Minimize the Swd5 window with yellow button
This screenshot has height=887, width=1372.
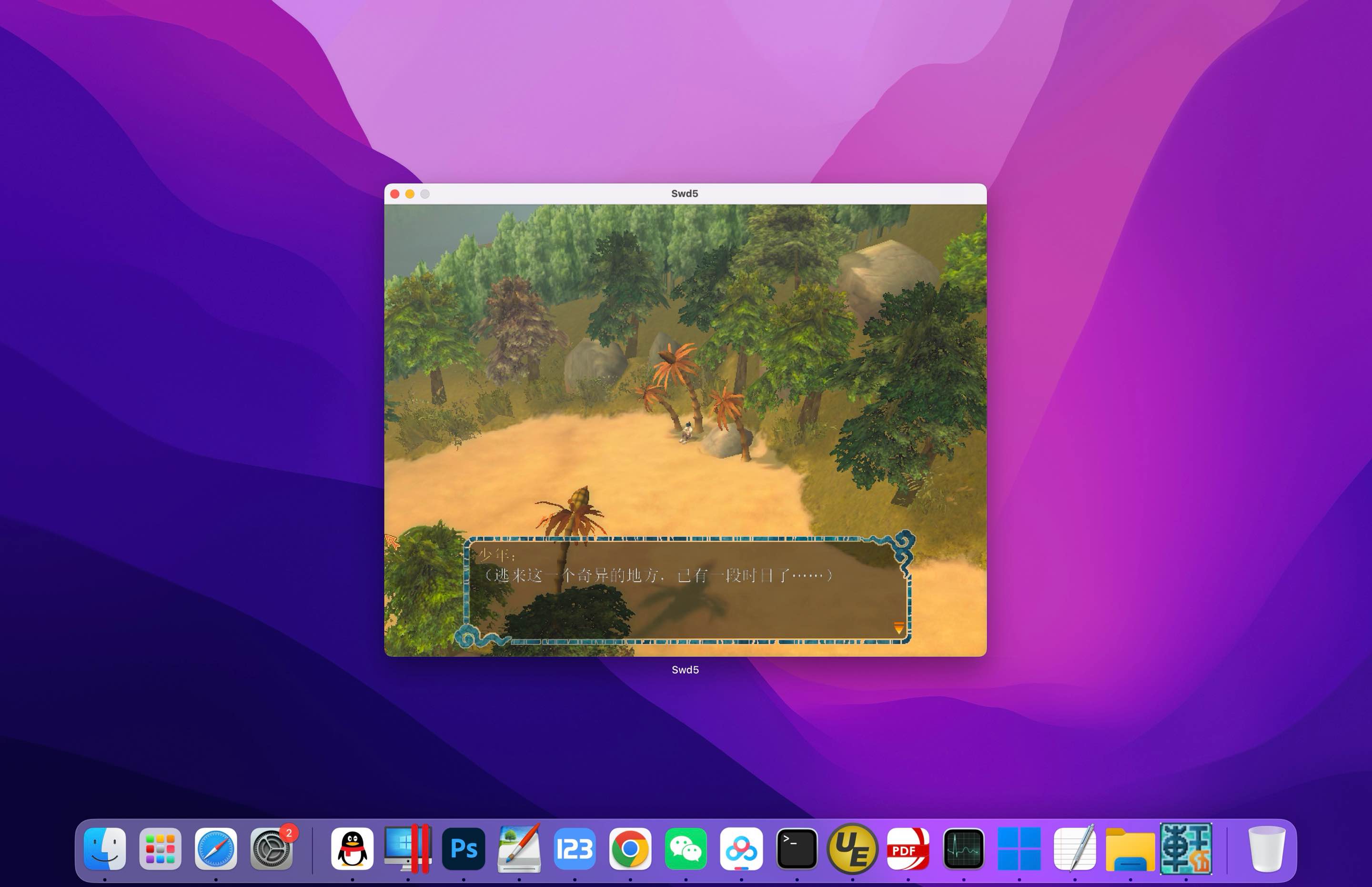[x=410, y=194]
